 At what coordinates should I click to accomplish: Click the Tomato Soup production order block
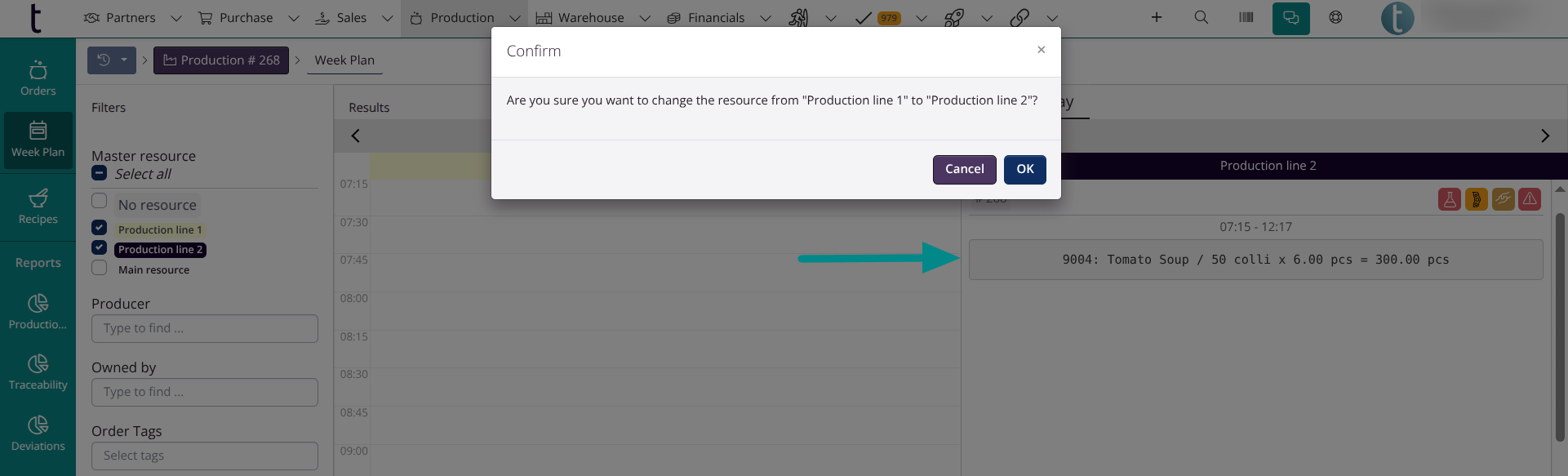(x=1255, y=260)
